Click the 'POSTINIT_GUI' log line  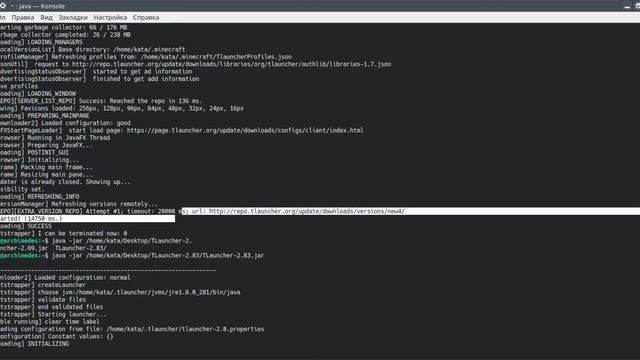point(34,152)
